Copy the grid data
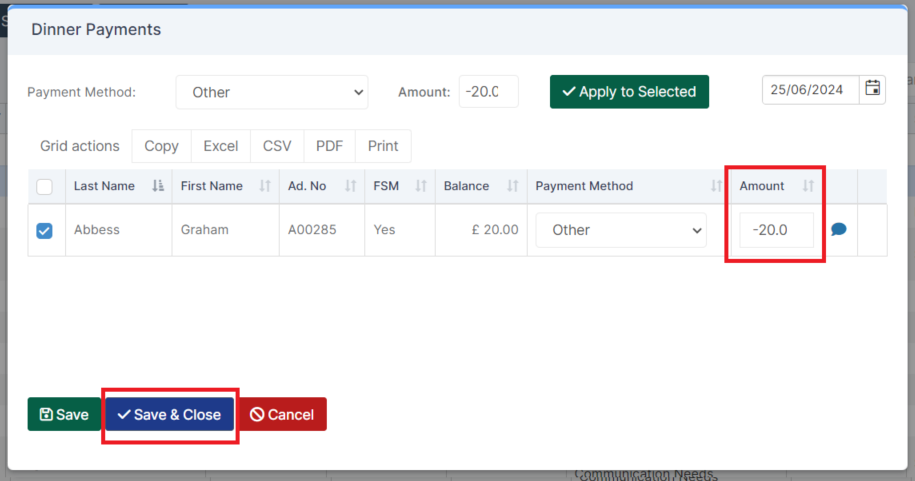The image size is (915, 481). click(x=162, y=146)
